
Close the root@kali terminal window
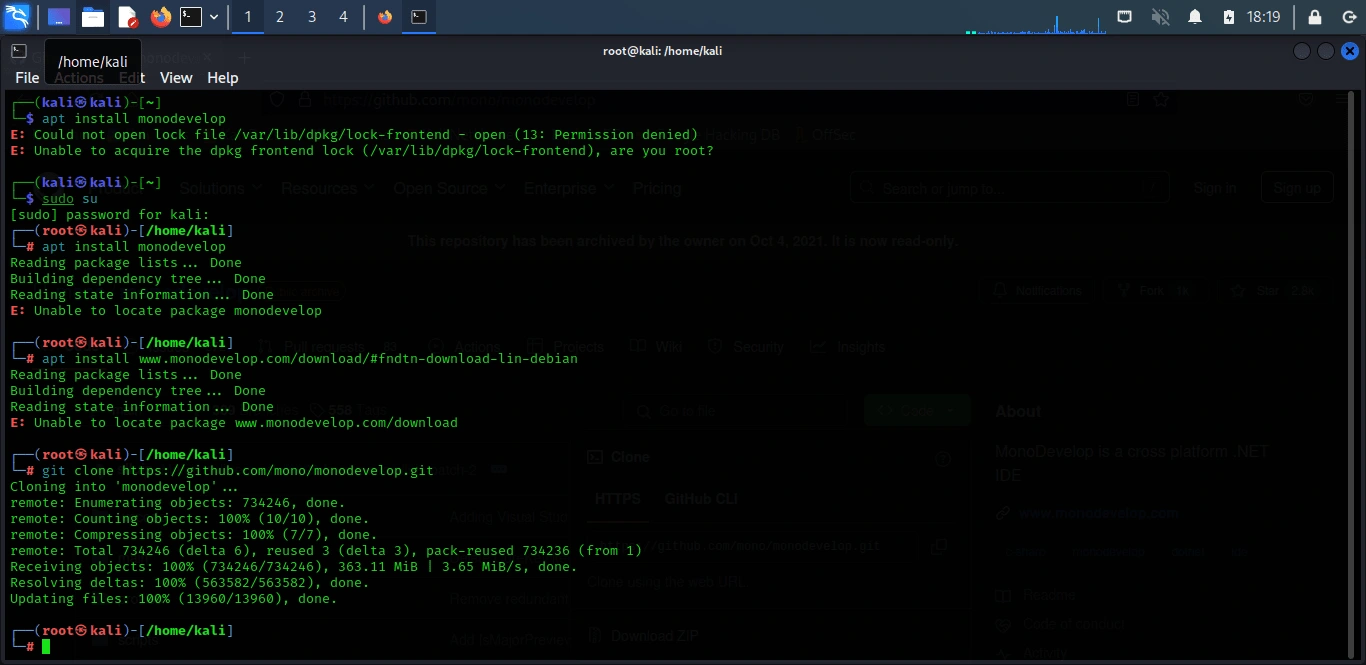[x=1349, y=51]
